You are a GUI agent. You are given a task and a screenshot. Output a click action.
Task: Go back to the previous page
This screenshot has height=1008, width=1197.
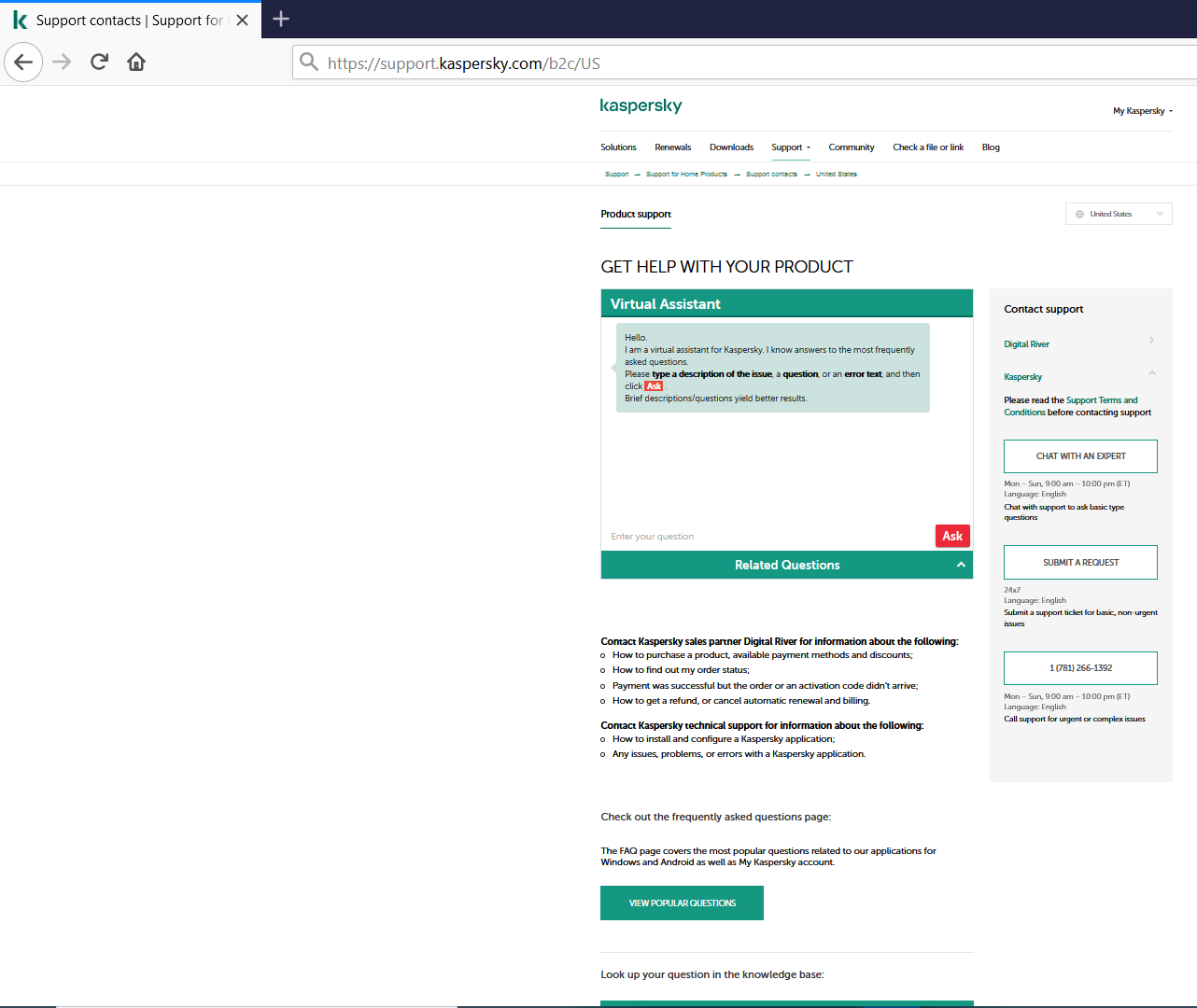pyautogui.click(x=23, y=63)
